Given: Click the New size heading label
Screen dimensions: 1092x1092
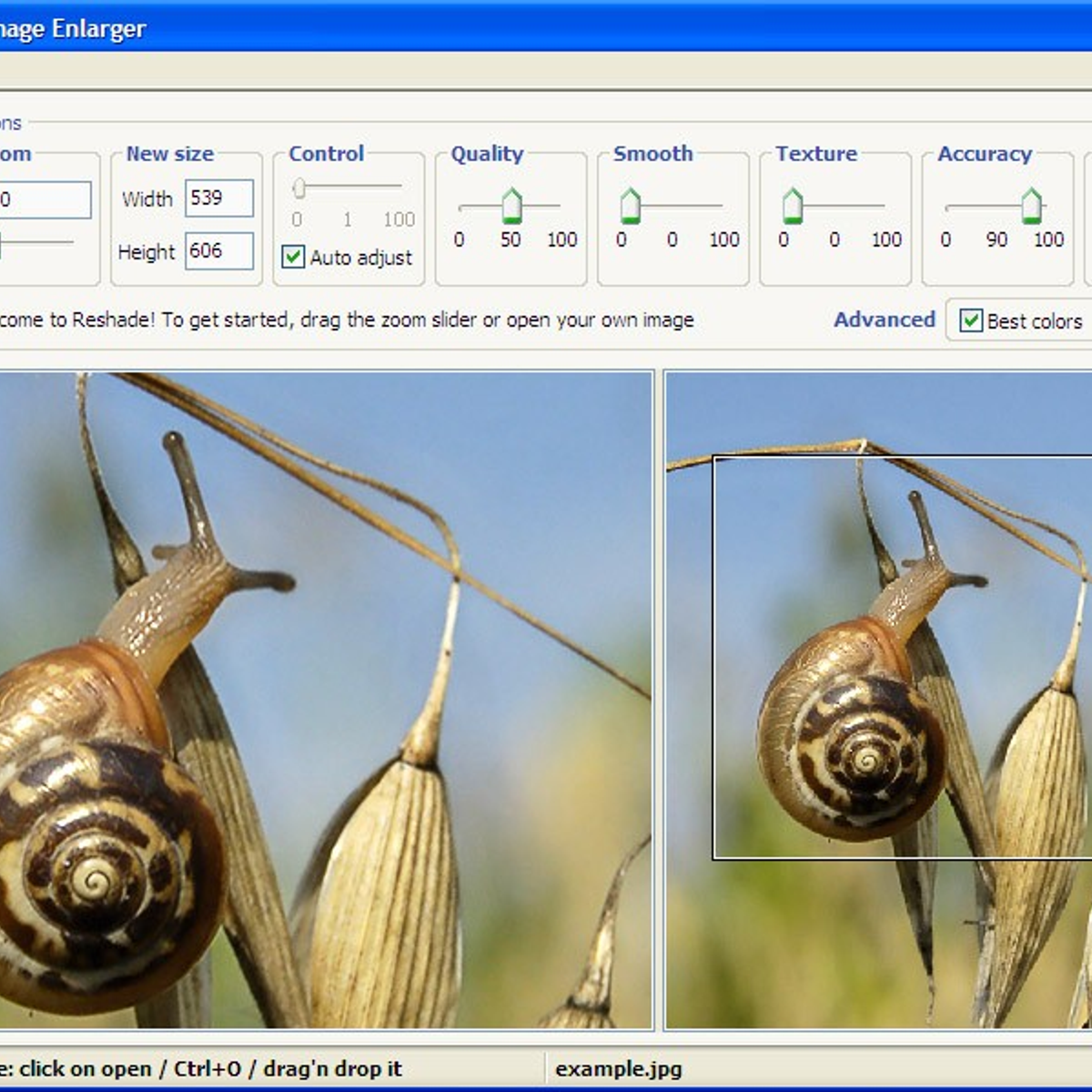Looking at the screenshot, I should click(x=169, y=154).
